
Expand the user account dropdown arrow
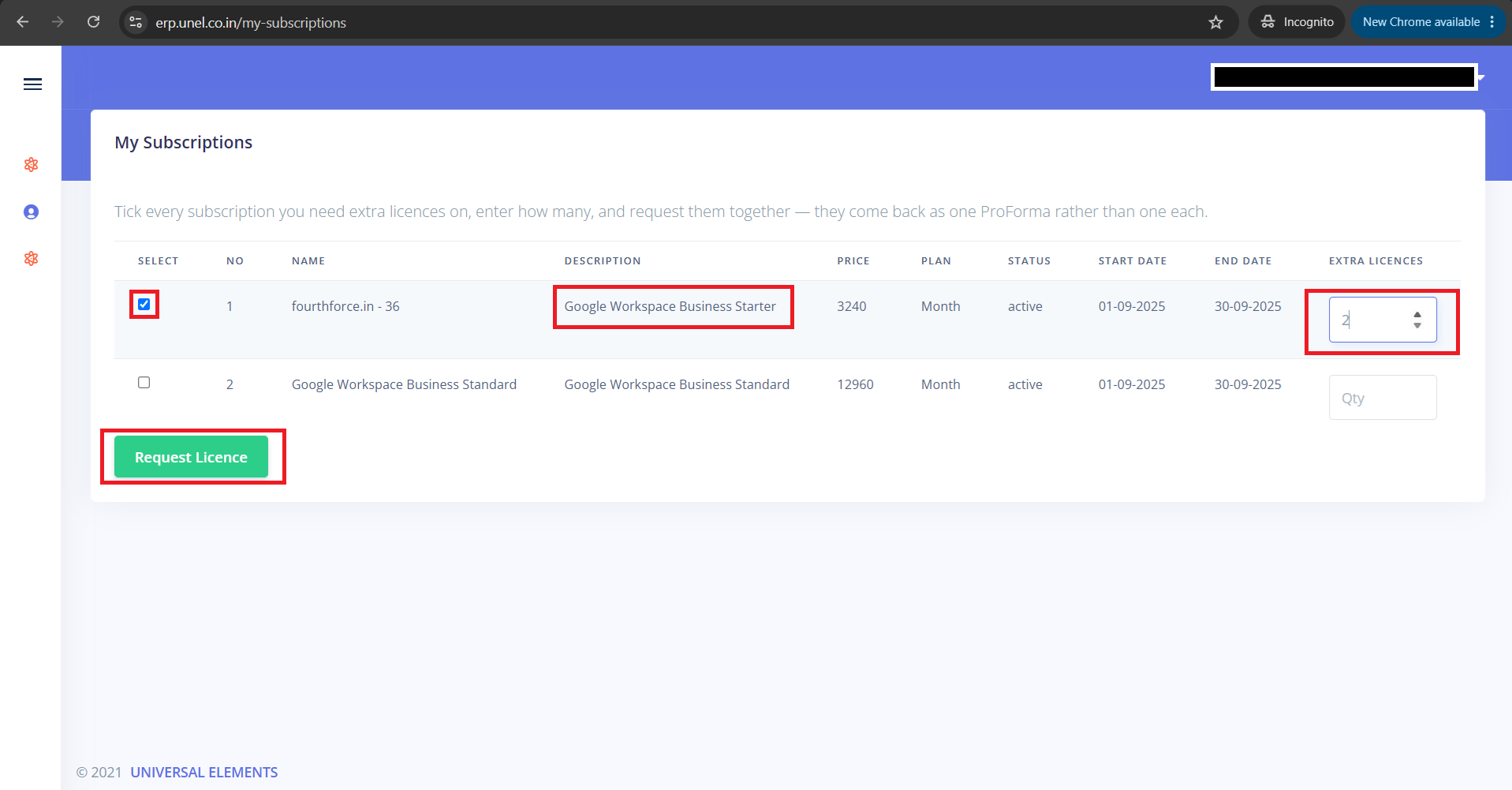1481,77
